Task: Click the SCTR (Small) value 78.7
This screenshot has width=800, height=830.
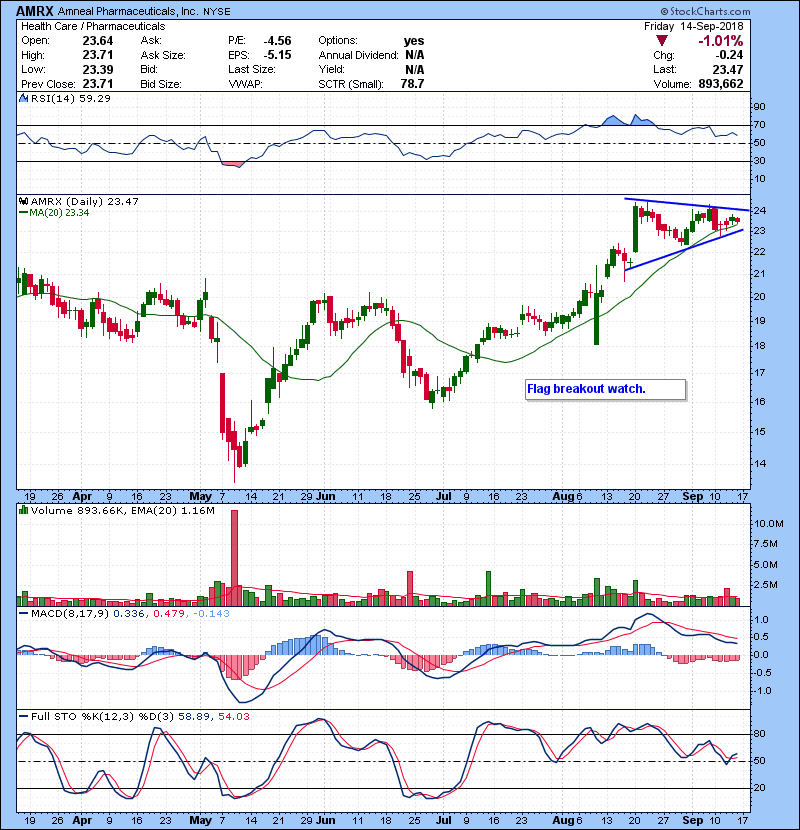Action: point(412,84)
